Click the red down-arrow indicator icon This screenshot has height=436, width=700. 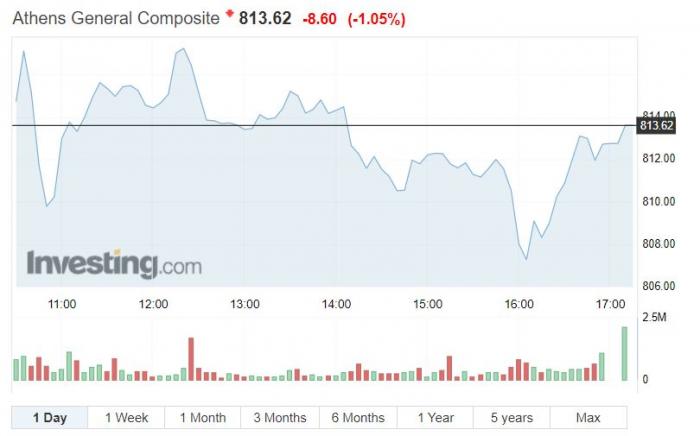229,15
